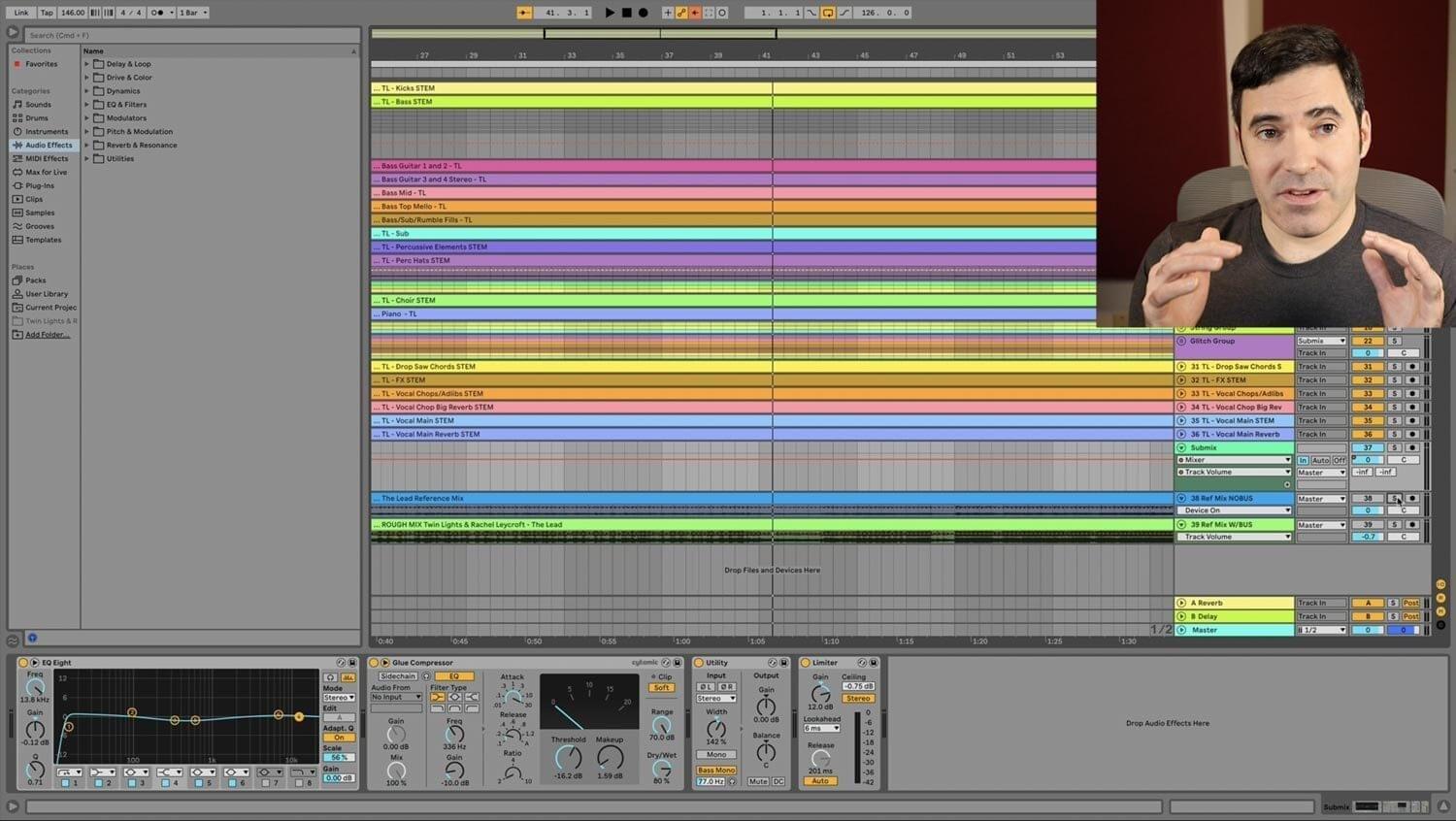This screenshot has height=821, width=1456.
Task: Click in the browser search field
Action: [x=191, y=35]
